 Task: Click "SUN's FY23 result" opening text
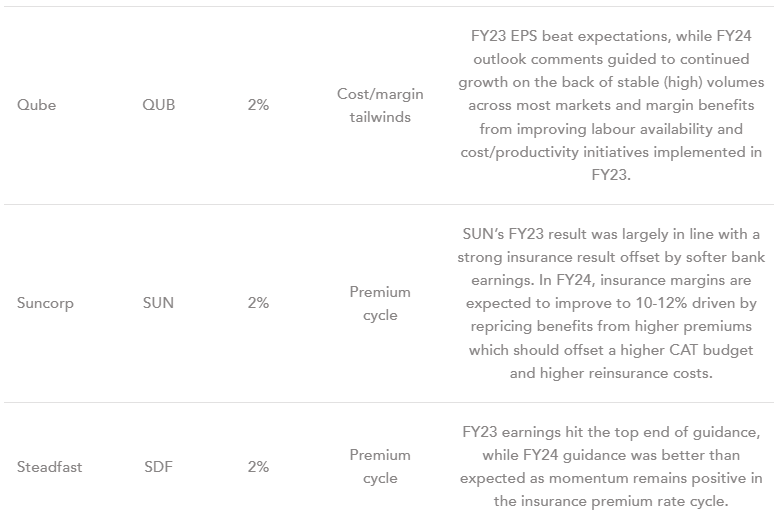[x=525, y=234]
